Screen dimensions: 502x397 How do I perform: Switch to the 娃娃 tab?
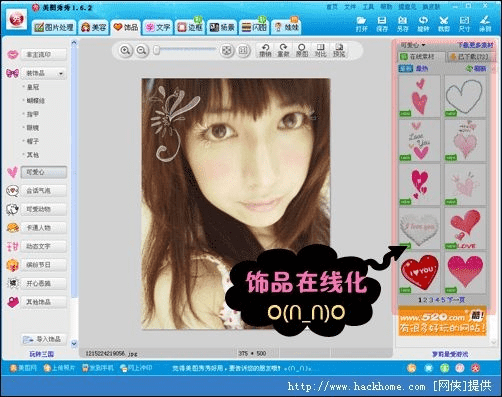[286, 27]
